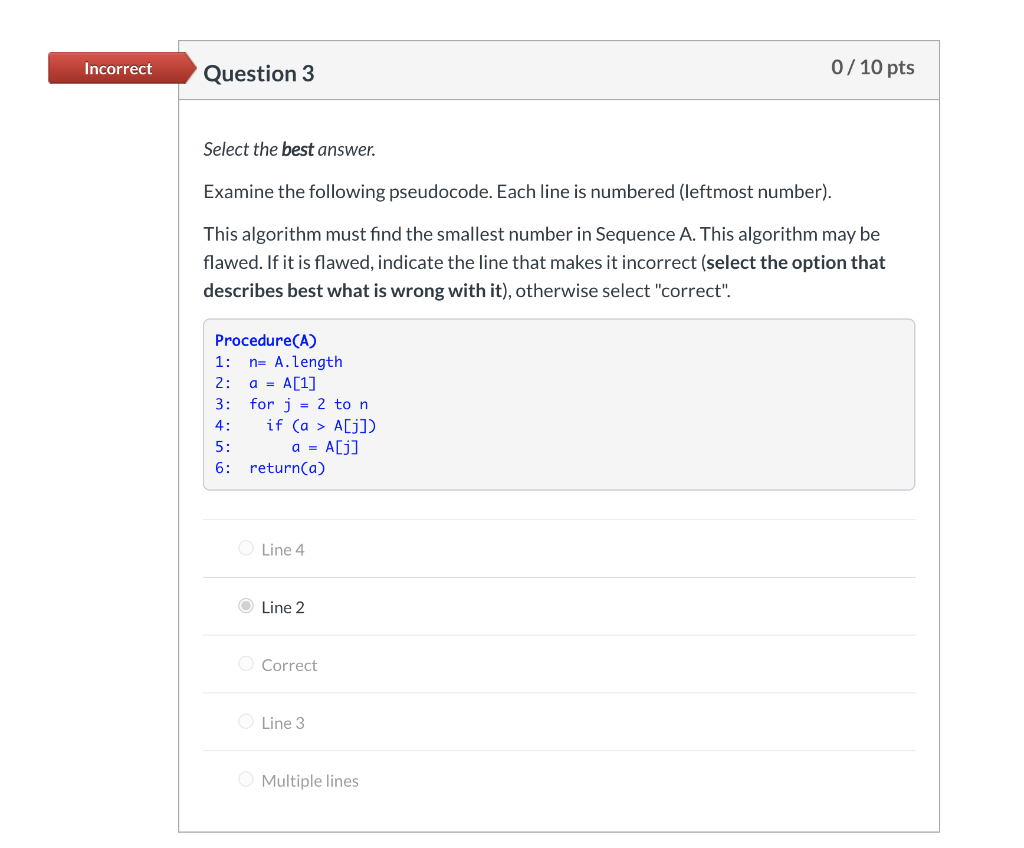Click the 'Select the best answer.' text
Viewport: 1024px width, 848px height.
point(289,150)
